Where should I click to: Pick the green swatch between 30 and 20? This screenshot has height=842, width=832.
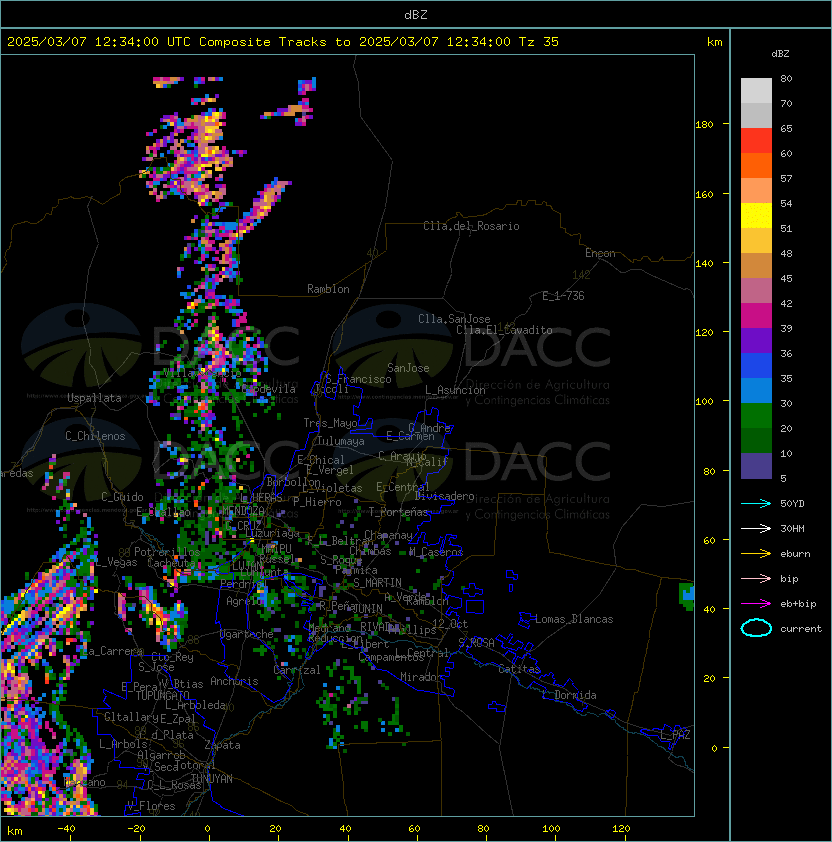[756, 416]
